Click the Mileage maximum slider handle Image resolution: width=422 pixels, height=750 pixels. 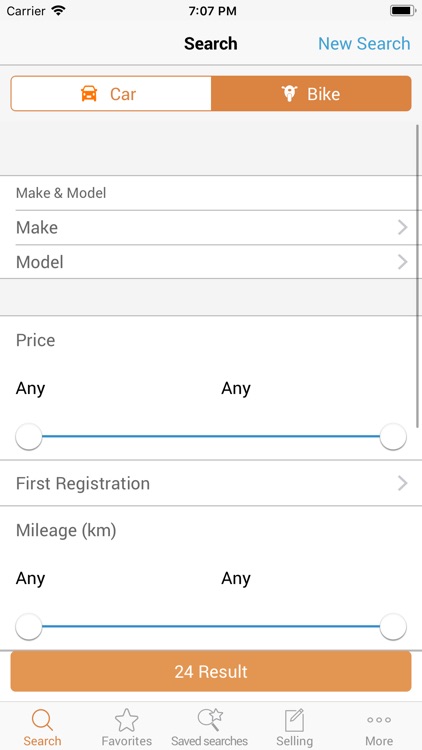(x=393, y=627)
